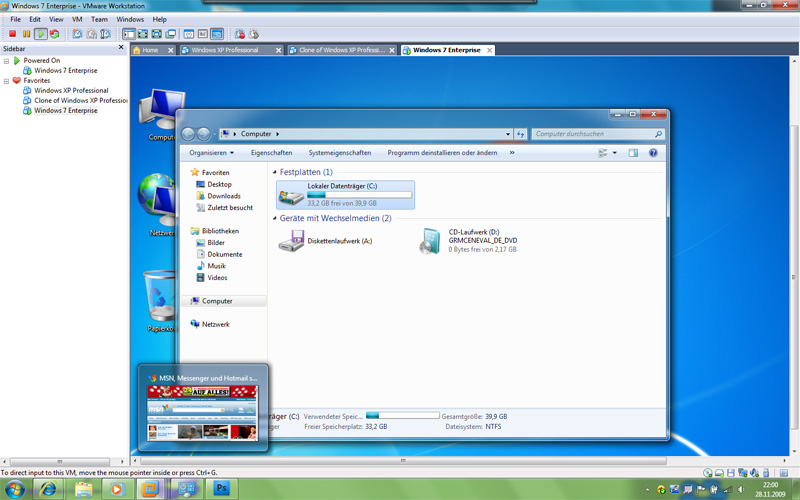This screenshot has width=800, height=500.
Task: Click the Explorer back navigation arrow
Action: (x=188, y=134)
